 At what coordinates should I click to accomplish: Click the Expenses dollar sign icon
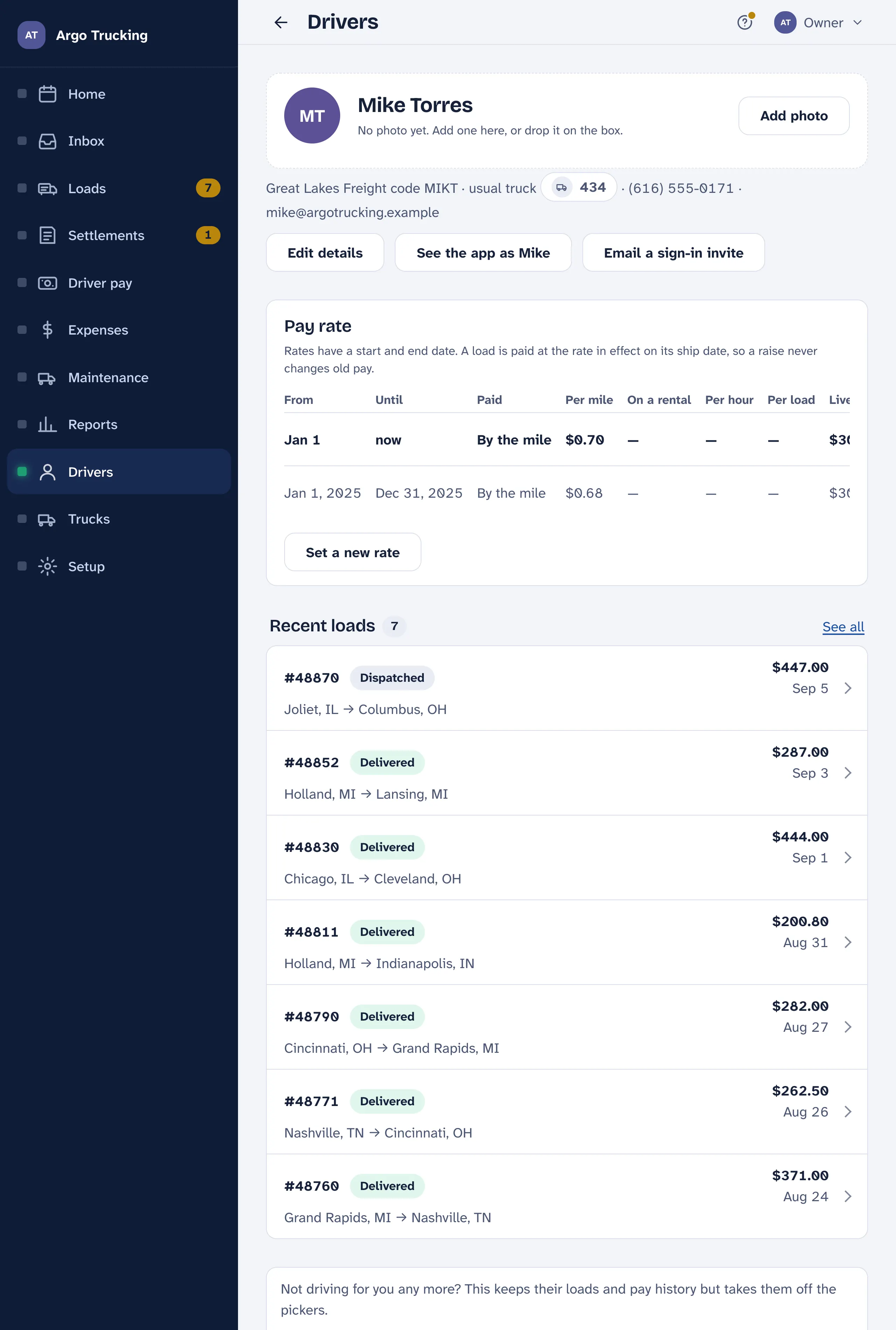point(48,330)
